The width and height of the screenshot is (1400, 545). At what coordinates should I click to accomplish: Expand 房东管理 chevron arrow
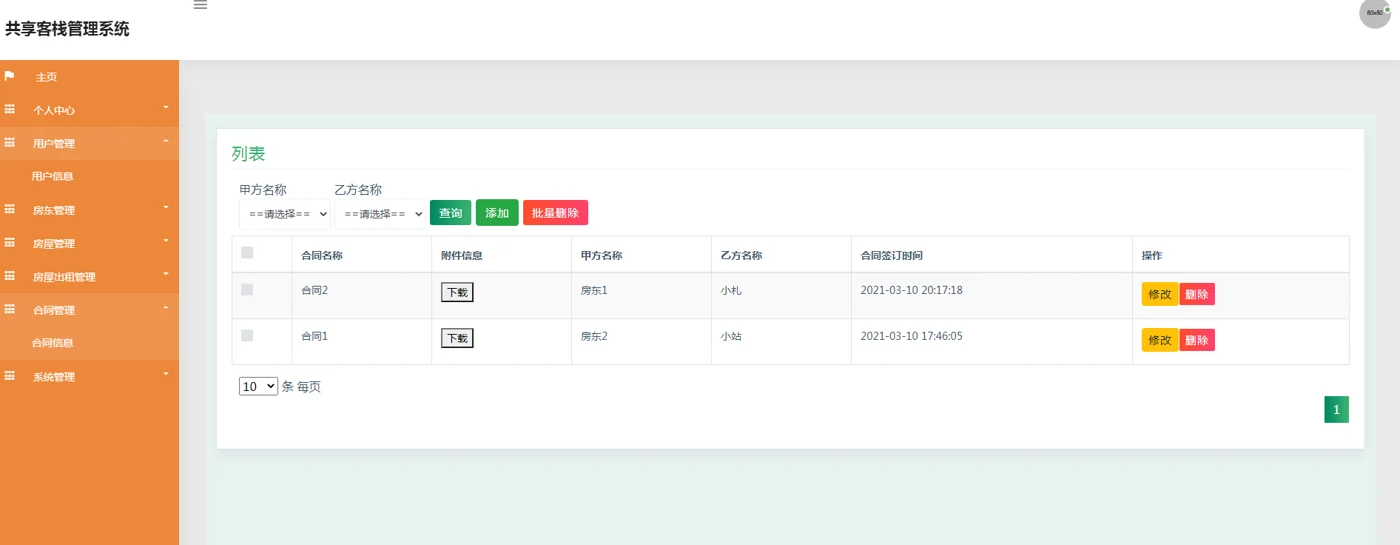(166, 207)
